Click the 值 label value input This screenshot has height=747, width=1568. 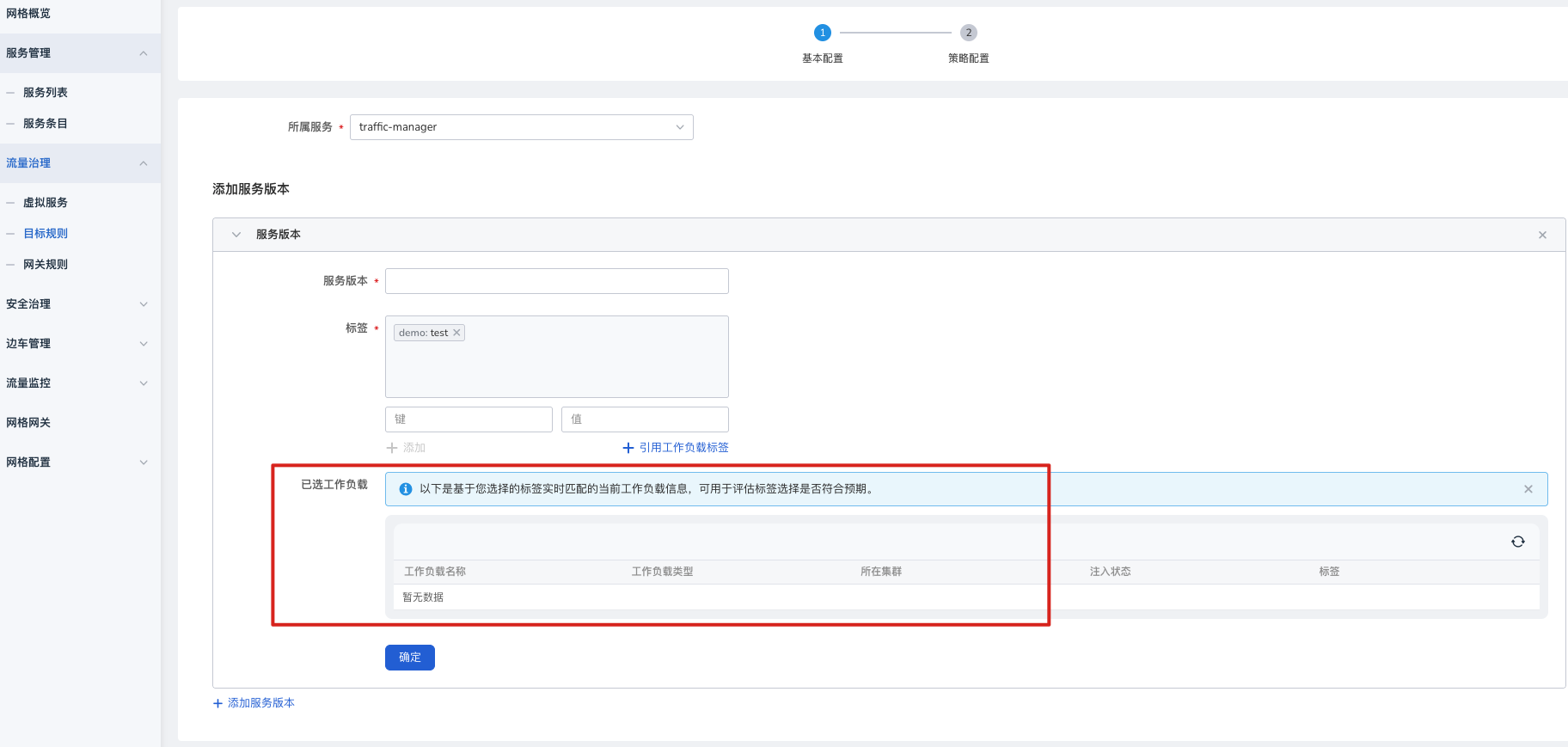644,419
